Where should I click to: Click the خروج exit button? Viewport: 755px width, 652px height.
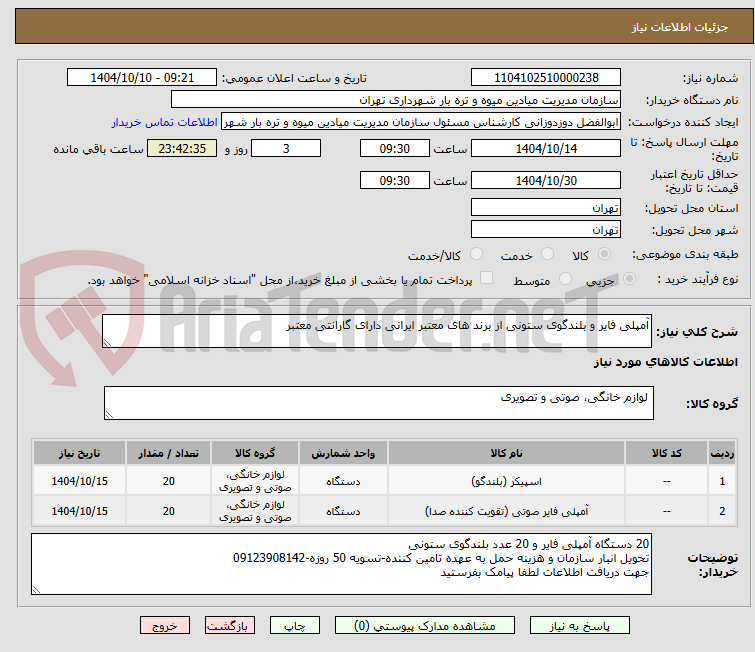click(165, 626)
